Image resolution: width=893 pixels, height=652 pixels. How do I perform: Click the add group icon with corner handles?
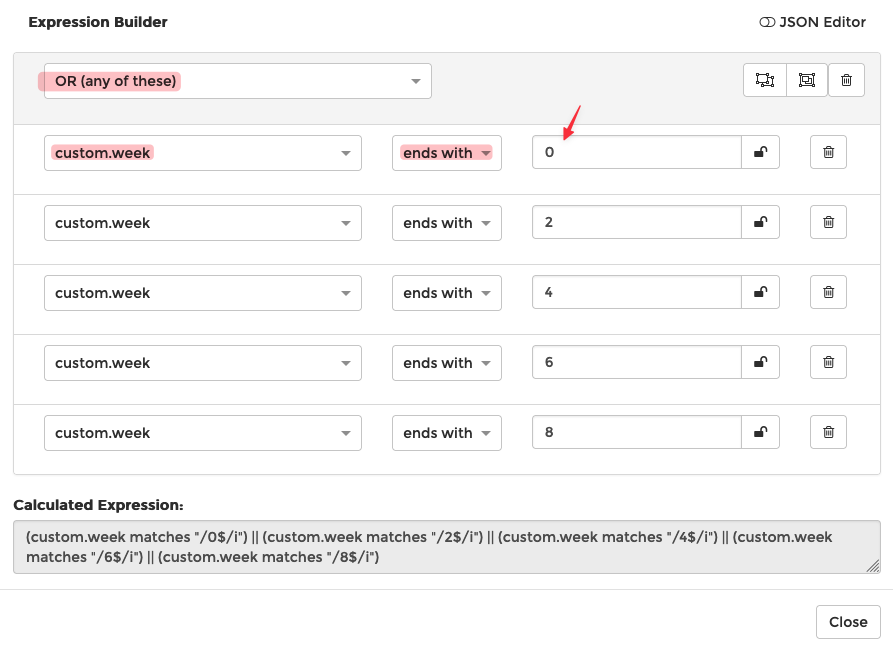click(764, 80)
